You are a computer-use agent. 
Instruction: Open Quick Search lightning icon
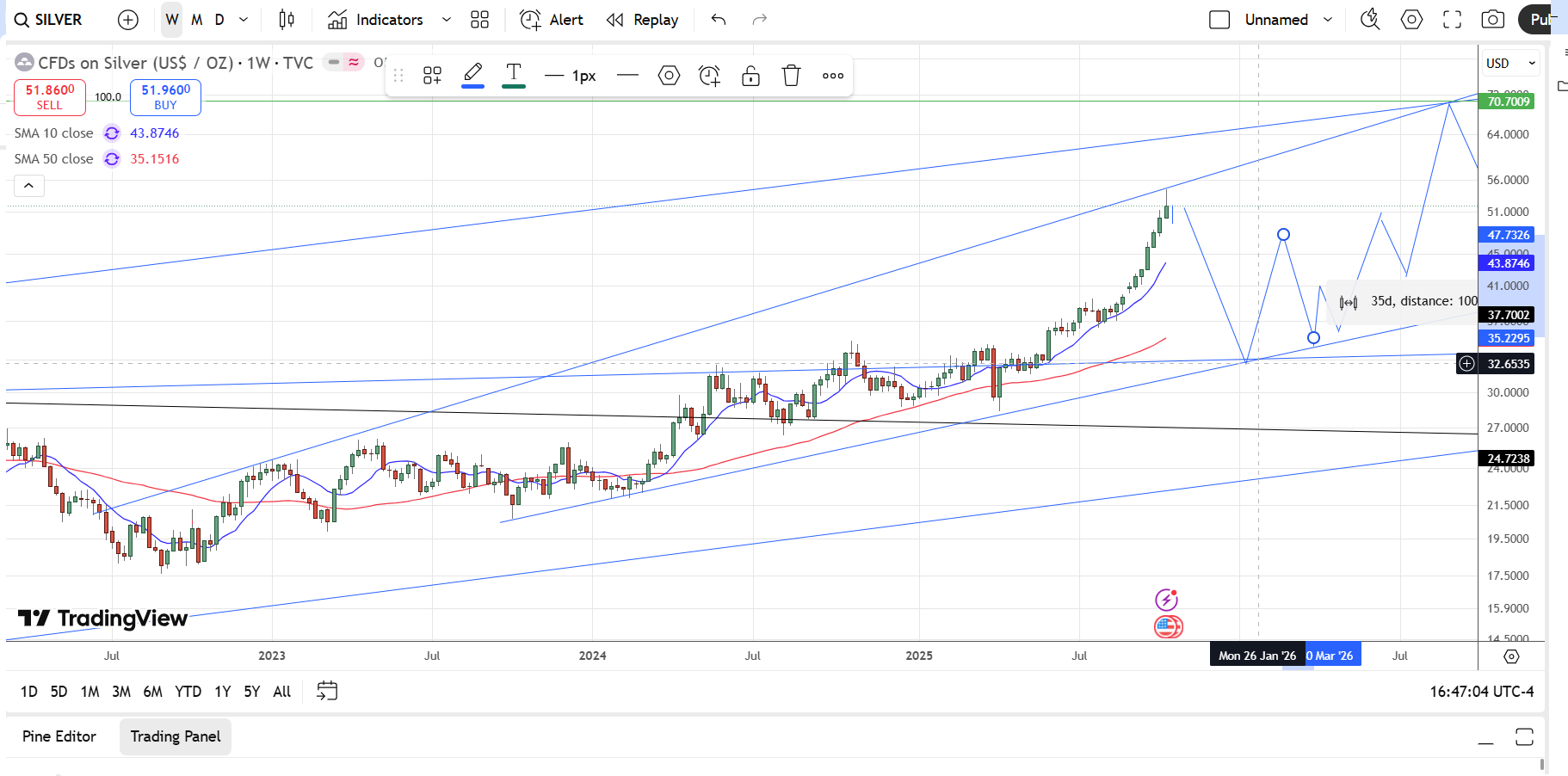tap(1369, 20)
